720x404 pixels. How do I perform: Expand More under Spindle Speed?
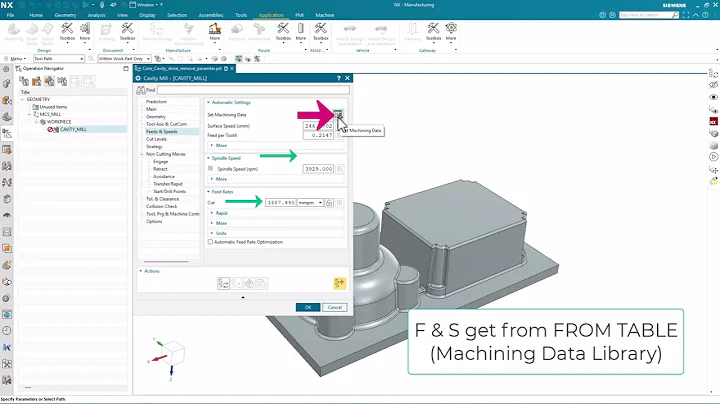221,179
